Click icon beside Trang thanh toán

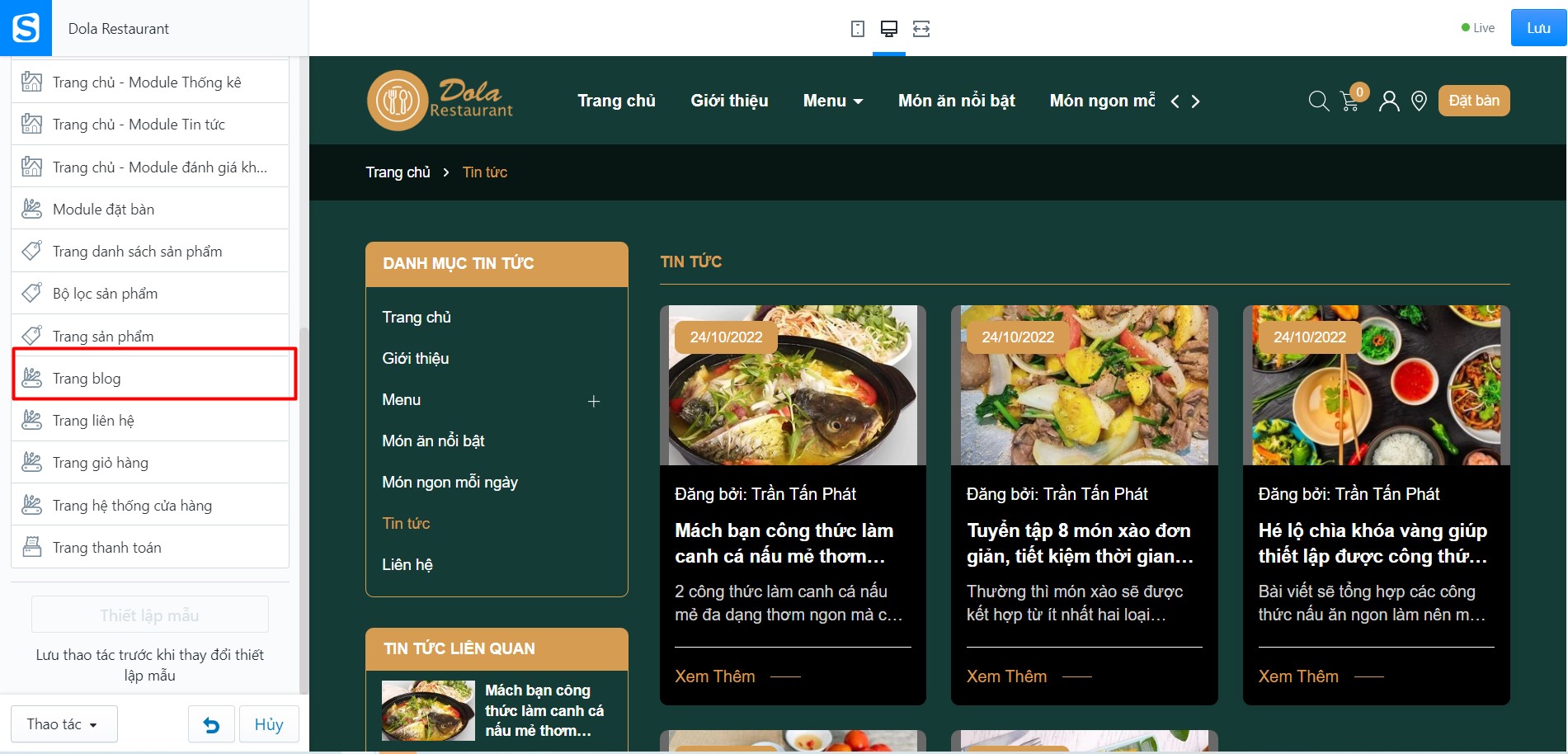pyautogui.click(x=31, y=547)
